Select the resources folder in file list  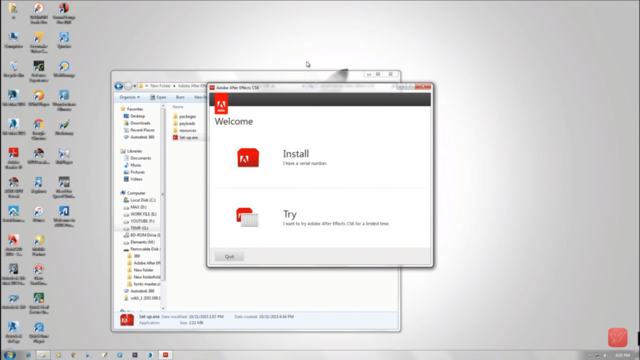point(184,130)
